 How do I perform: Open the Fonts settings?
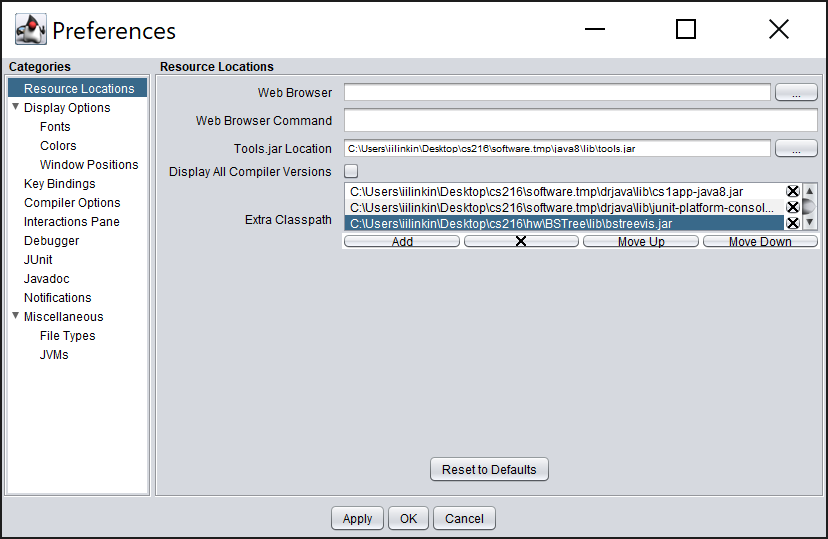[55, 127]
